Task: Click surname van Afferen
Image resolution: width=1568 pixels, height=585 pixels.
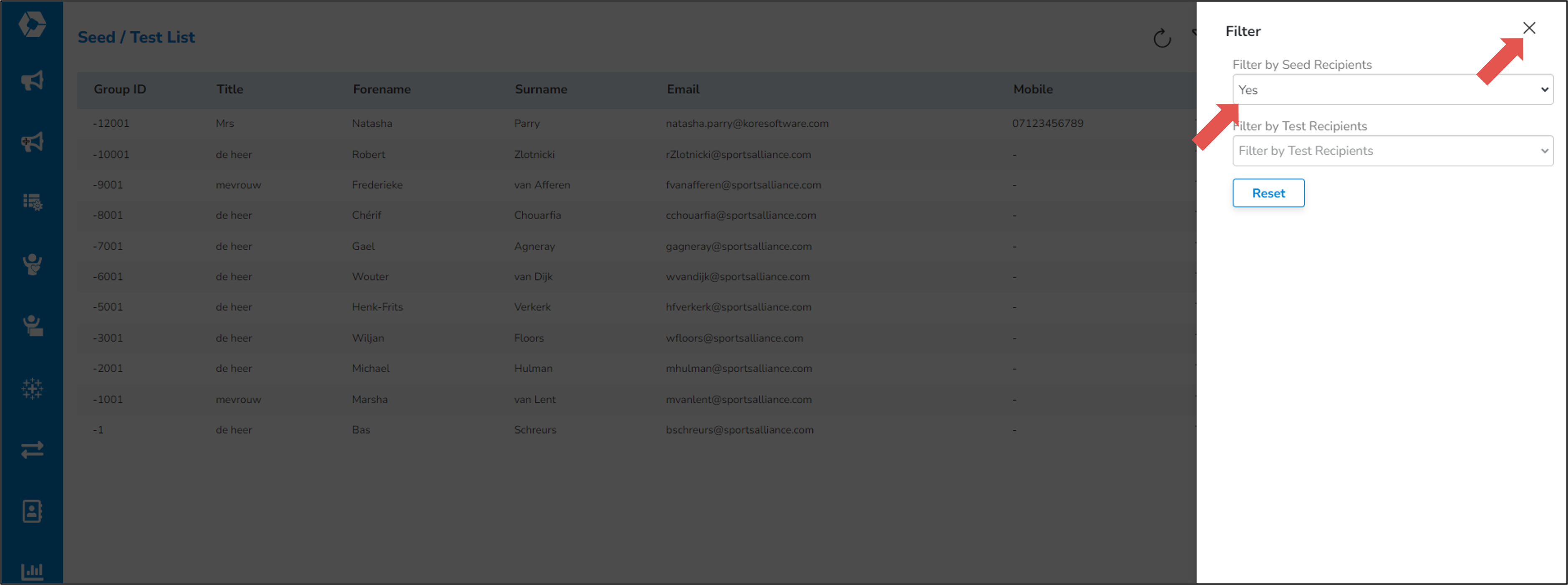Action: click(x=542, y=185)
